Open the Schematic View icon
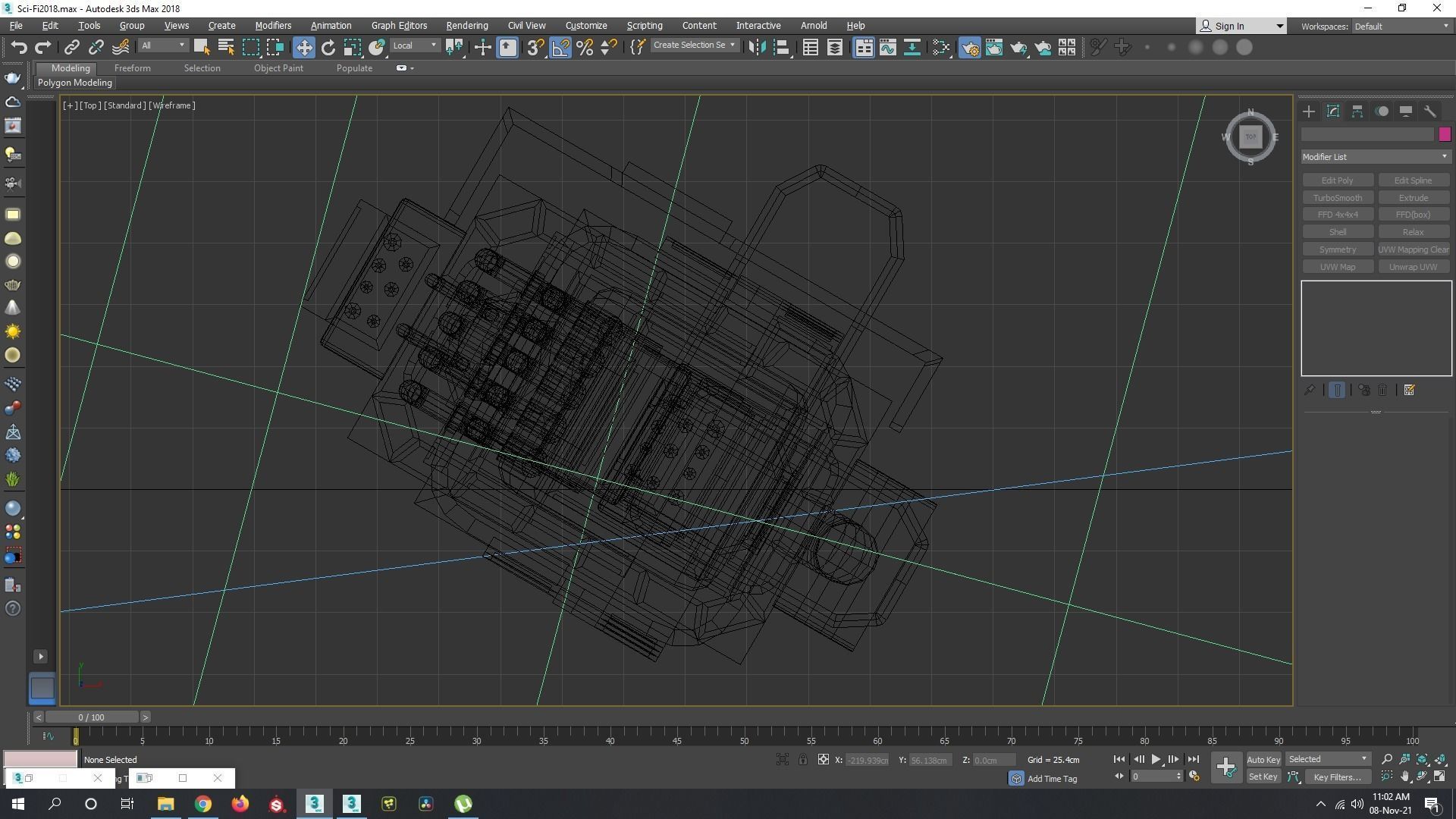Screen dimensions: 1456x819 912,47
